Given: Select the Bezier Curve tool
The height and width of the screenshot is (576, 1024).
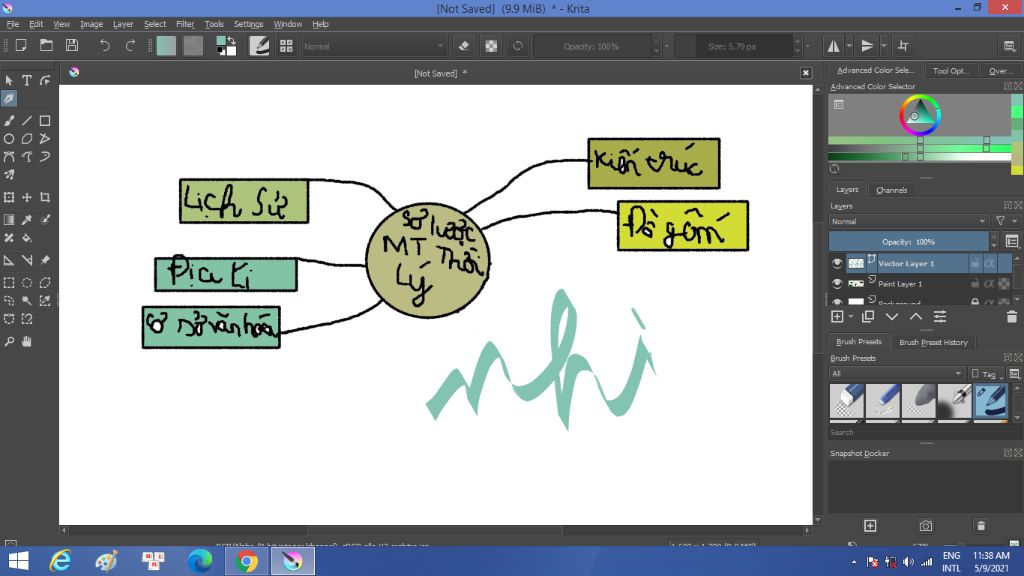Looking at the screenshot, I should click(9, 157).
